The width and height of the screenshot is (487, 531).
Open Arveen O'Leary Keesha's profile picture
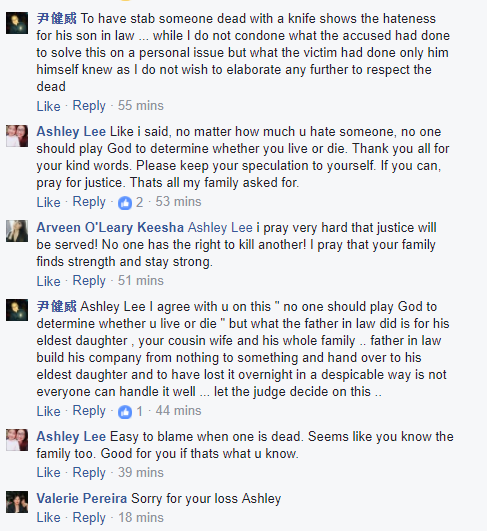[17, 231]
